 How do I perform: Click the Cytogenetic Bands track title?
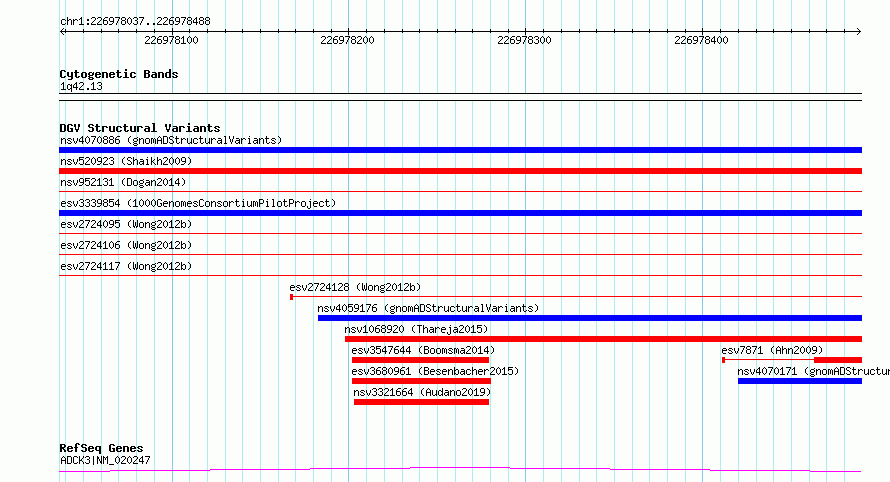tap(119, 74)
